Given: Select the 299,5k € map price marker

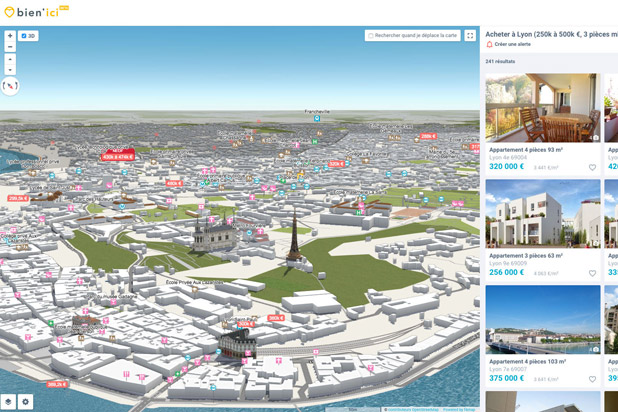Looking at the screenshot, I should (x=18, y=198).
